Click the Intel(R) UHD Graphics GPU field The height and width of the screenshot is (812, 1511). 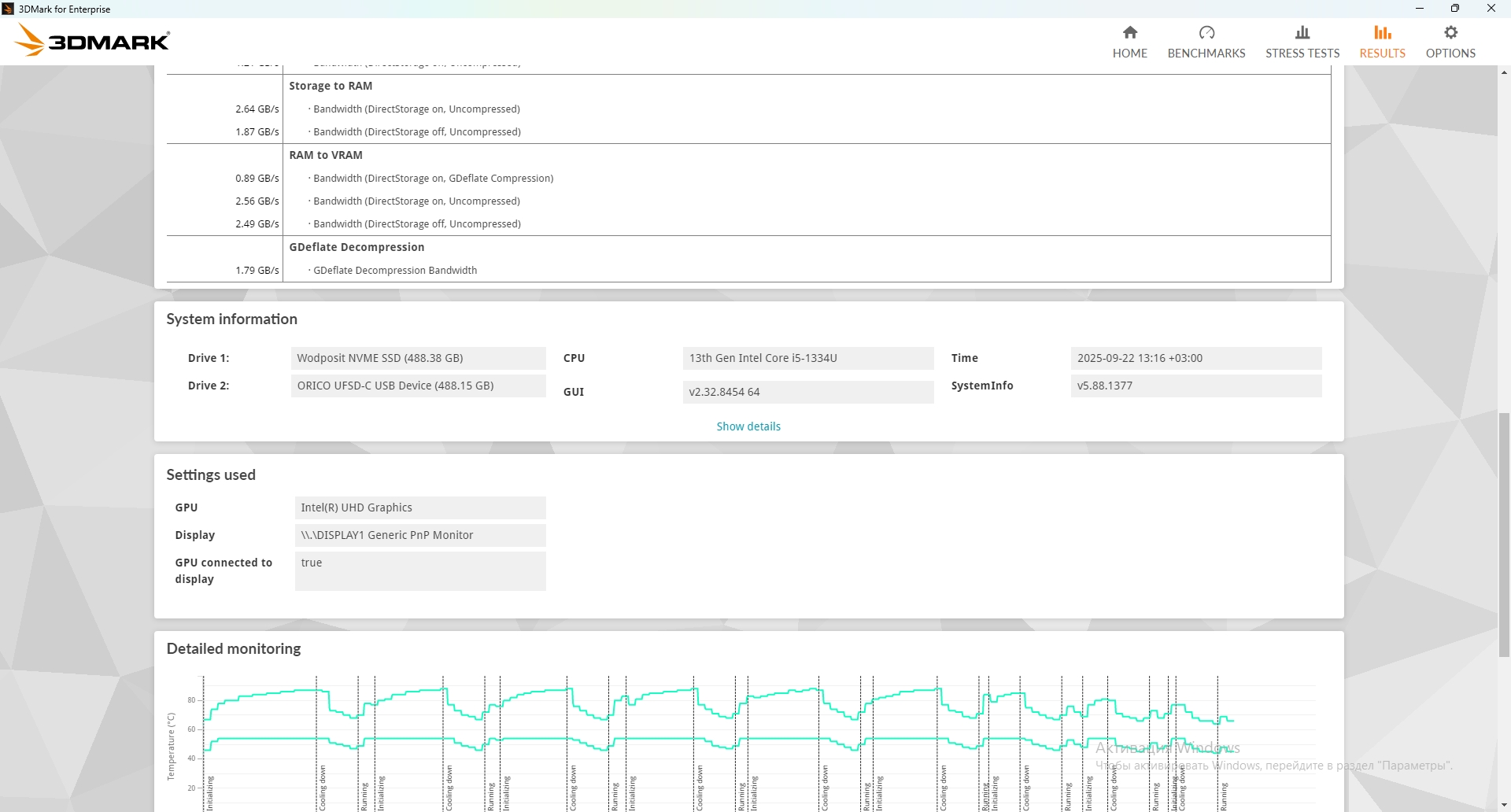pos(419,507)
